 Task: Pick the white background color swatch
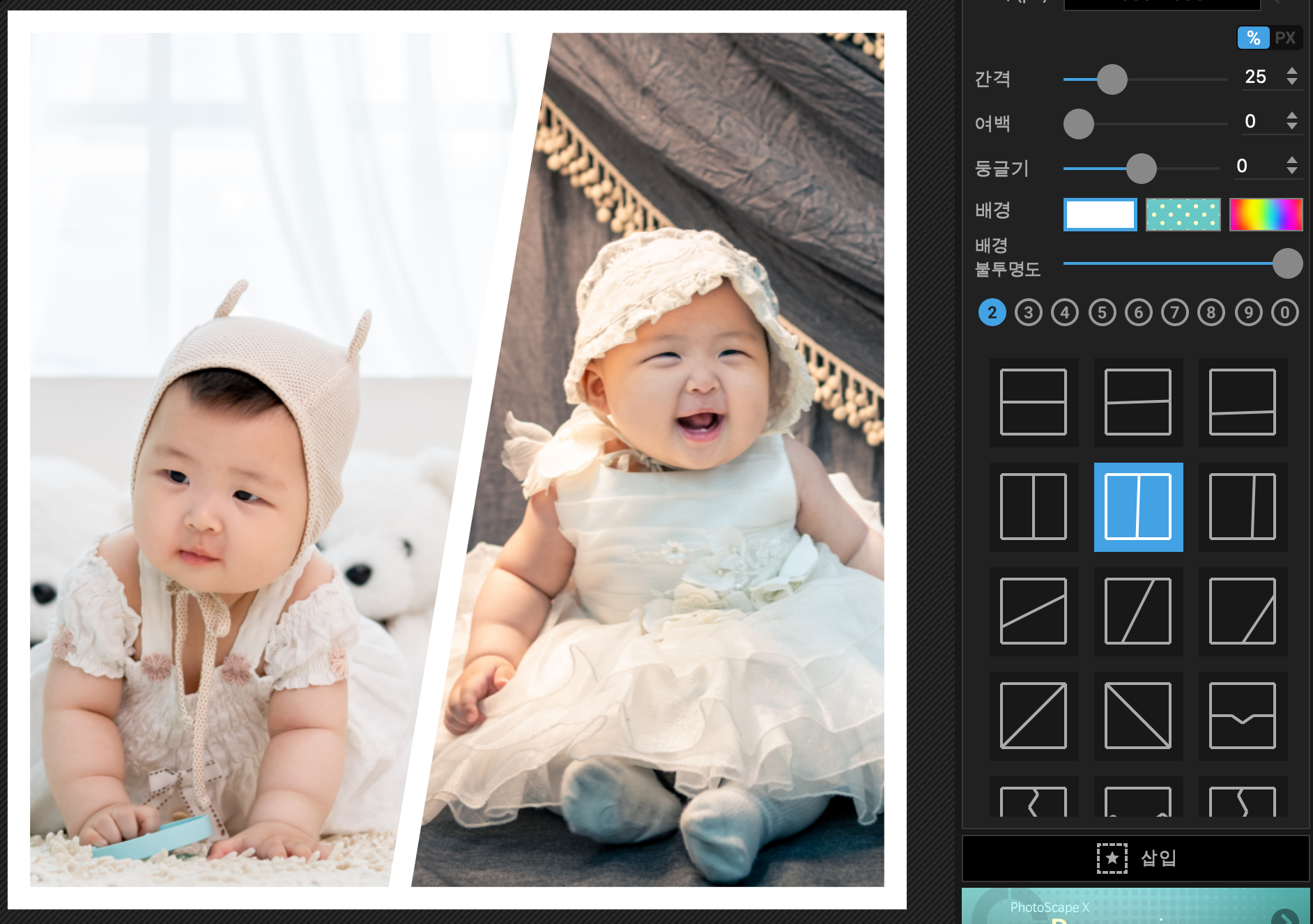1100,214
